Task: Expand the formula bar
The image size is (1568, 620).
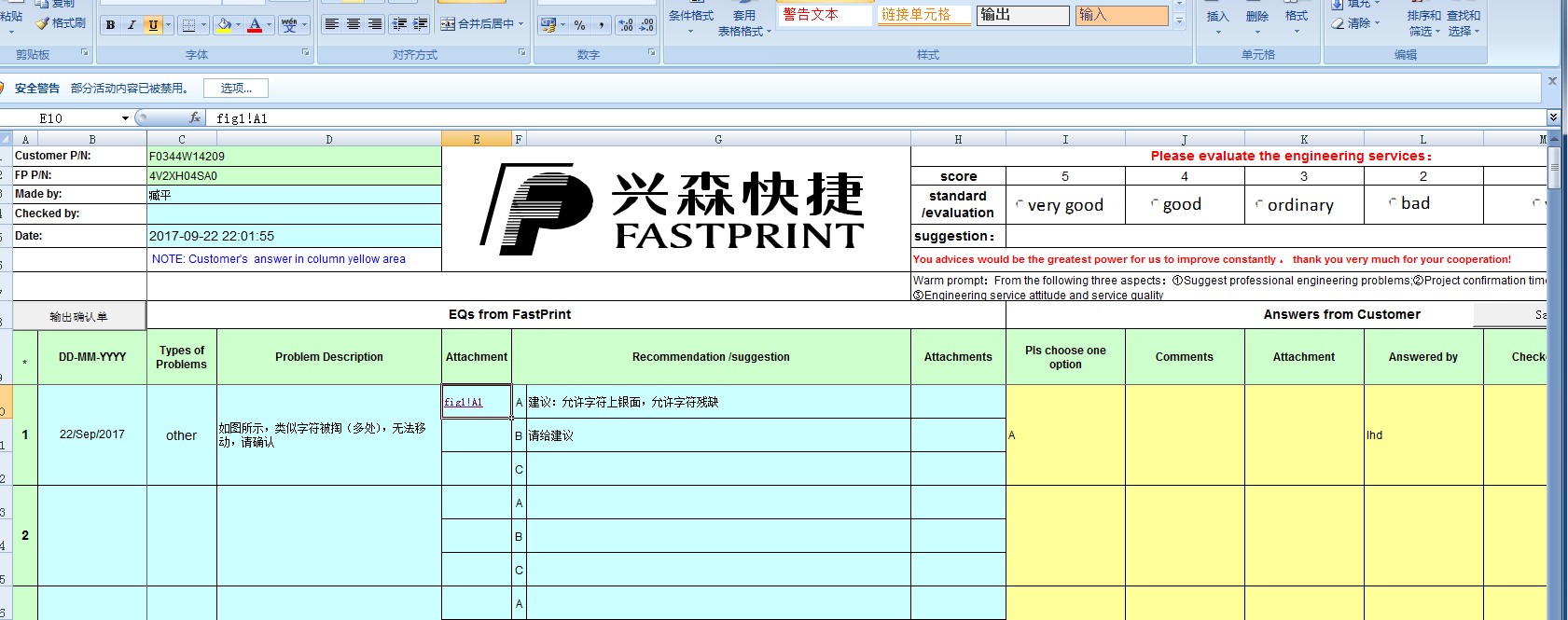Action: coord(1553,117)
